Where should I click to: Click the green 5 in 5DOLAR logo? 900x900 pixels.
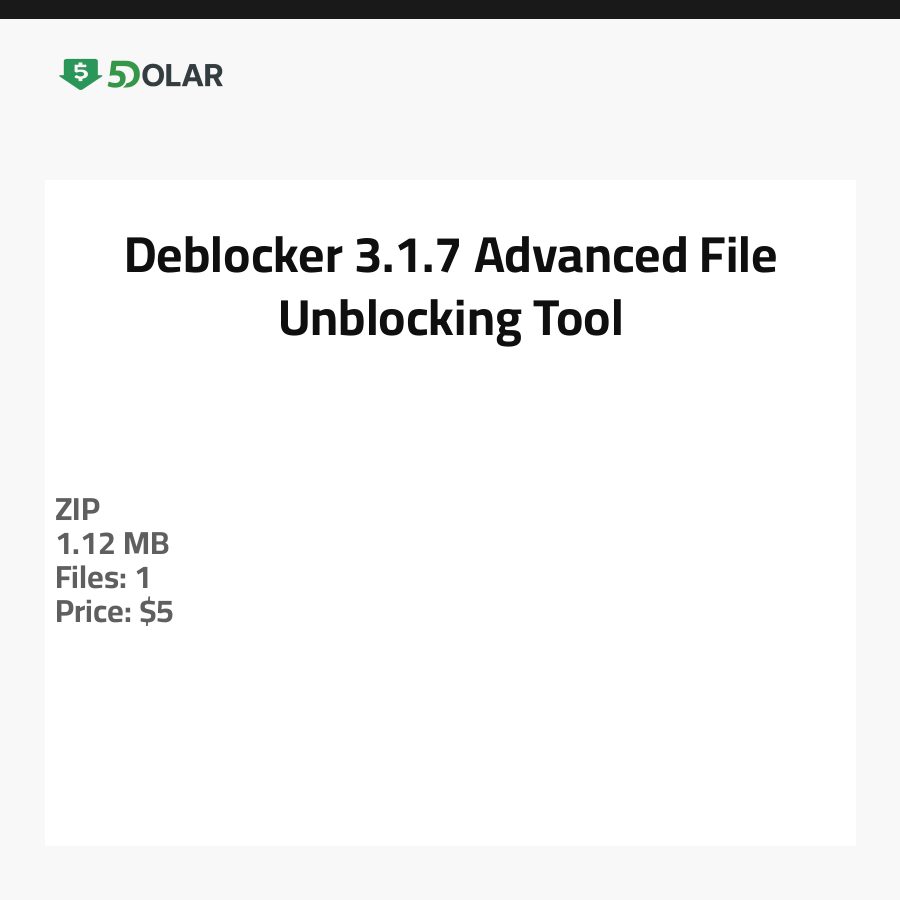[x=117, y=75]
